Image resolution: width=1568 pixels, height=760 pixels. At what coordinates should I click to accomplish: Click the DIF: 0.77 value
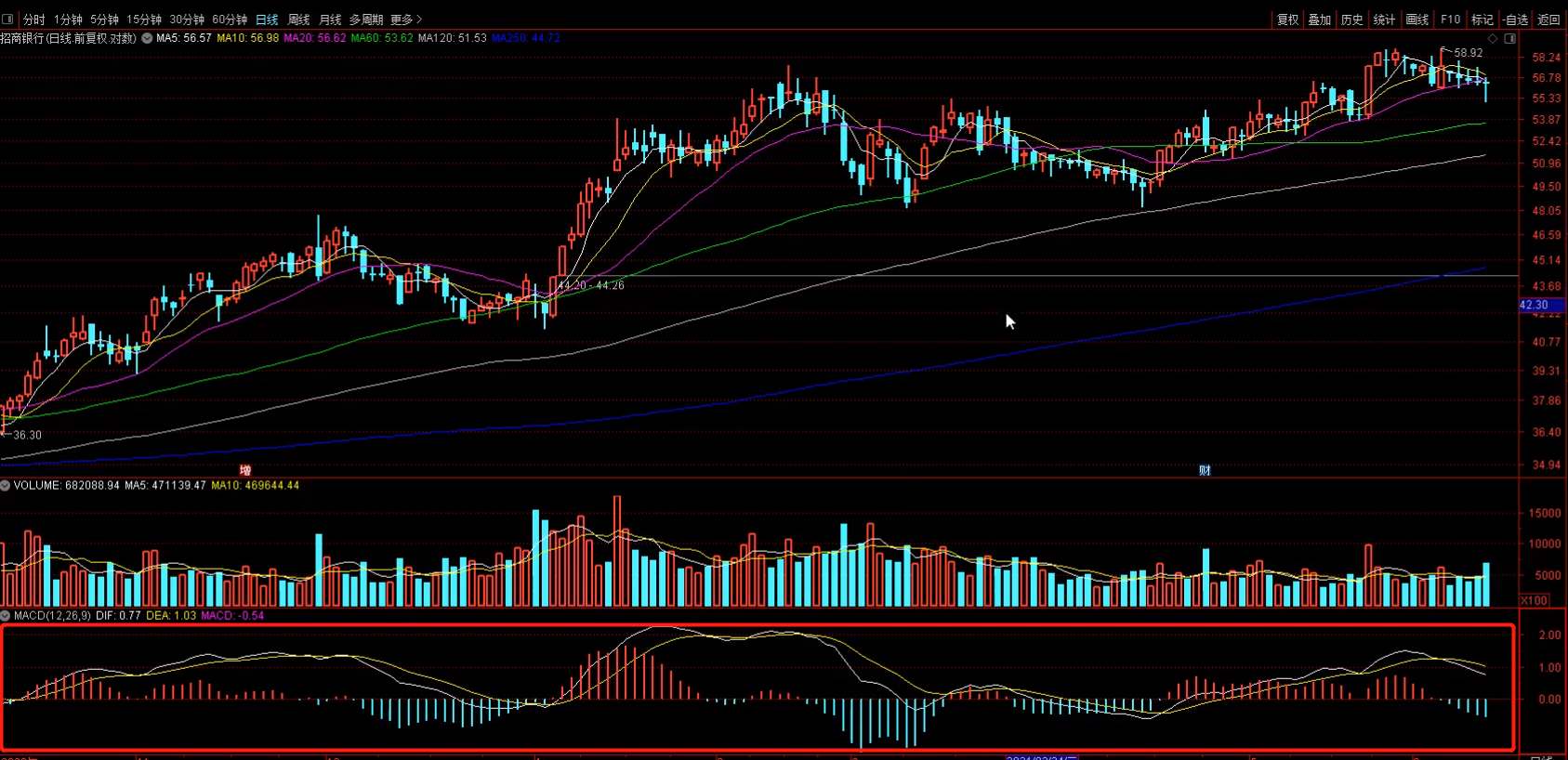(x=118, y=615)
